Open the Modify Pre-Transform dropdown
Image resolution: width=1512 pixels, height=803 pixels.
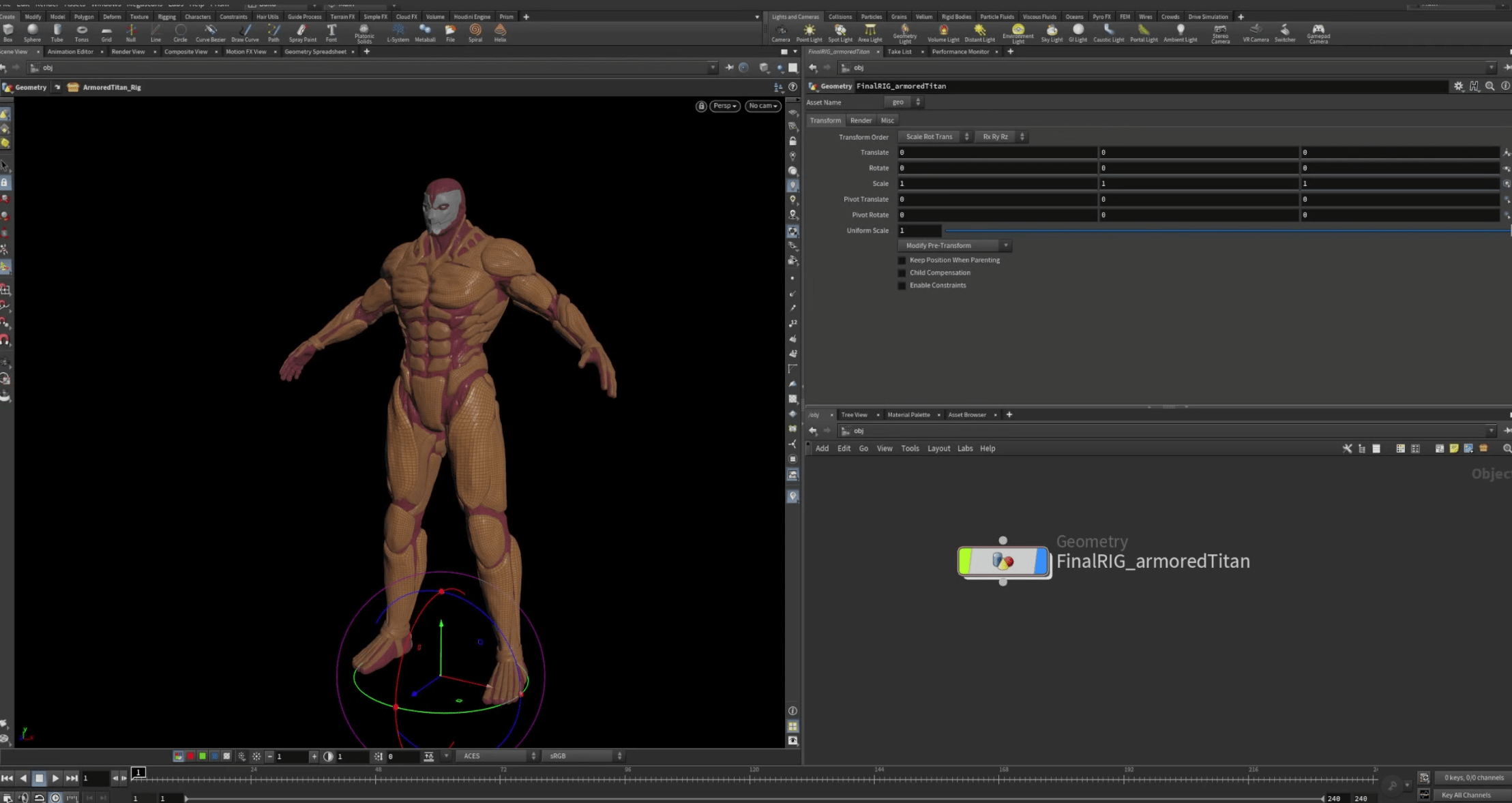tap(955, 245)
